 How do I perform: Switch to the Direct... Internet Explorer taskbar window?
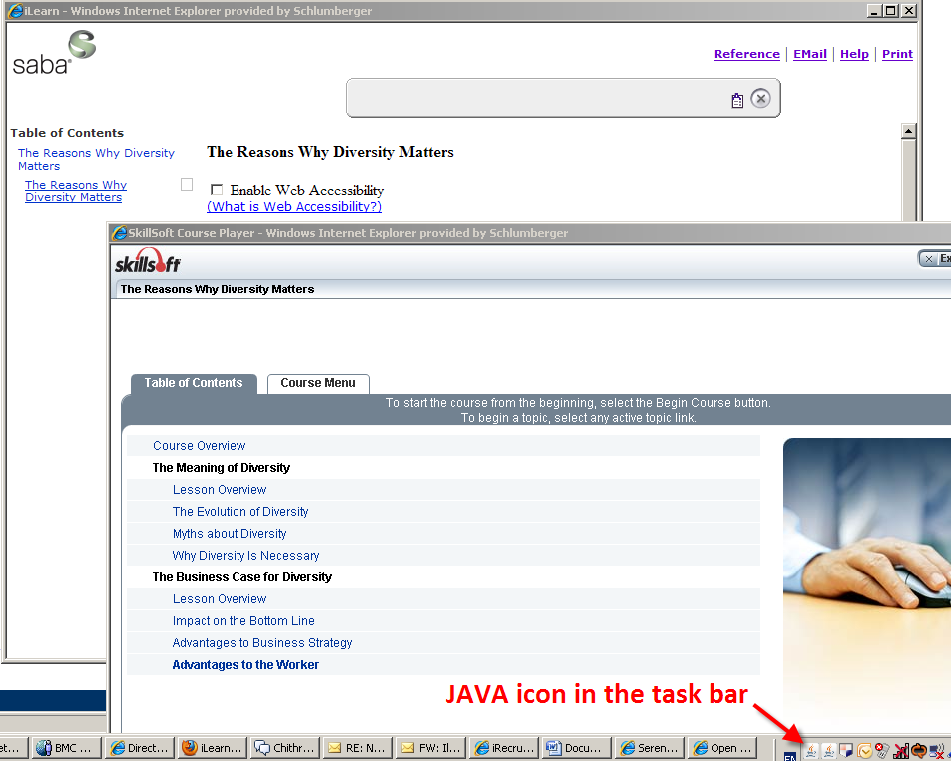point(139,748)
